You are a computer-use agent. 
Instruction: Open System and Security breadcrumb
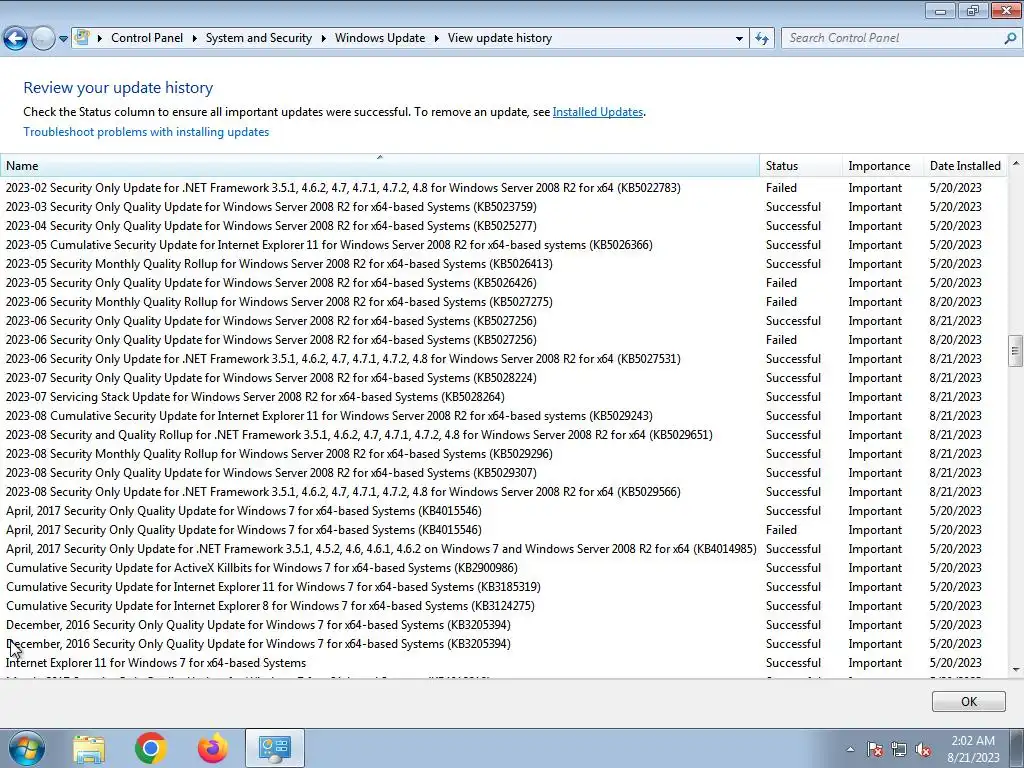pyautogui.click(x=259, y=38)
